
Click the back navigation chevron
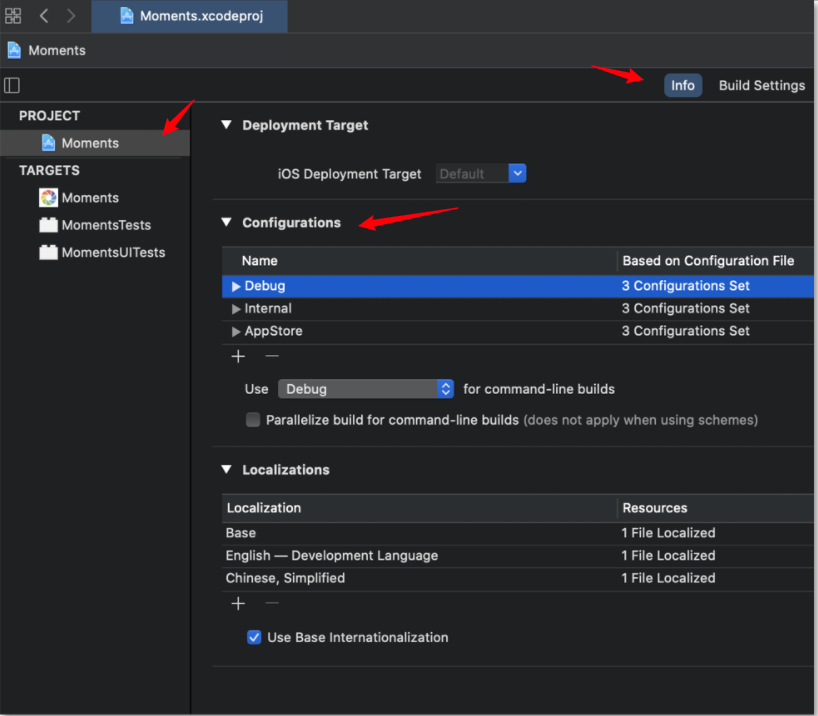click(x=44, y=16)
